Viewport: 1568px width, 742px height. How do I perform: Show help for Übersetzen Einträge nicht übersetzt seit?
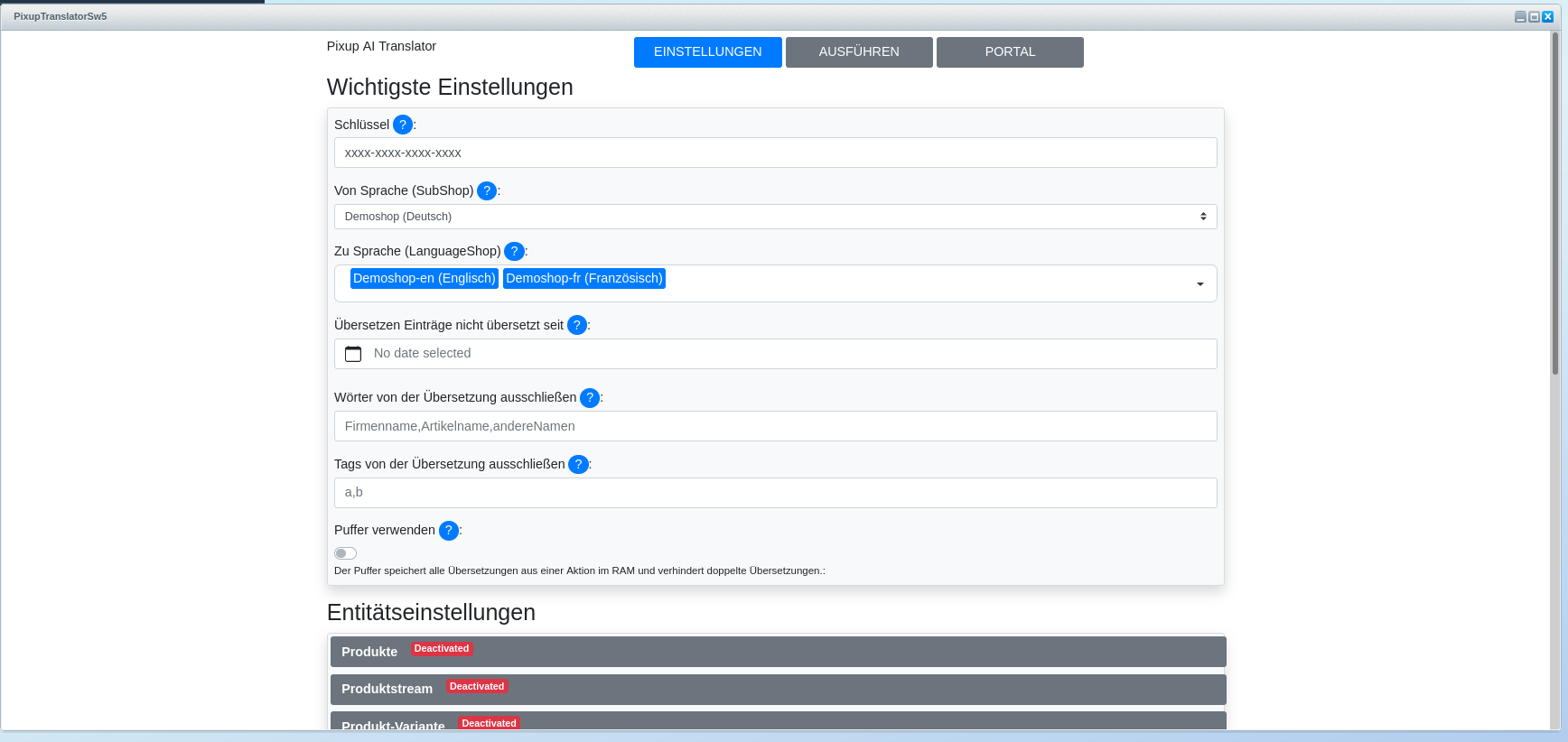click(x=577, y=325)
